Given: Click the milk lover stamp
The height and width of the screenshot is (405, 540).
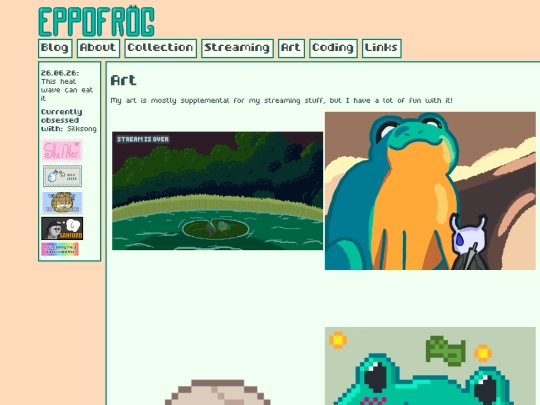Looking at the screenshot, I should (x=62, y=176).
